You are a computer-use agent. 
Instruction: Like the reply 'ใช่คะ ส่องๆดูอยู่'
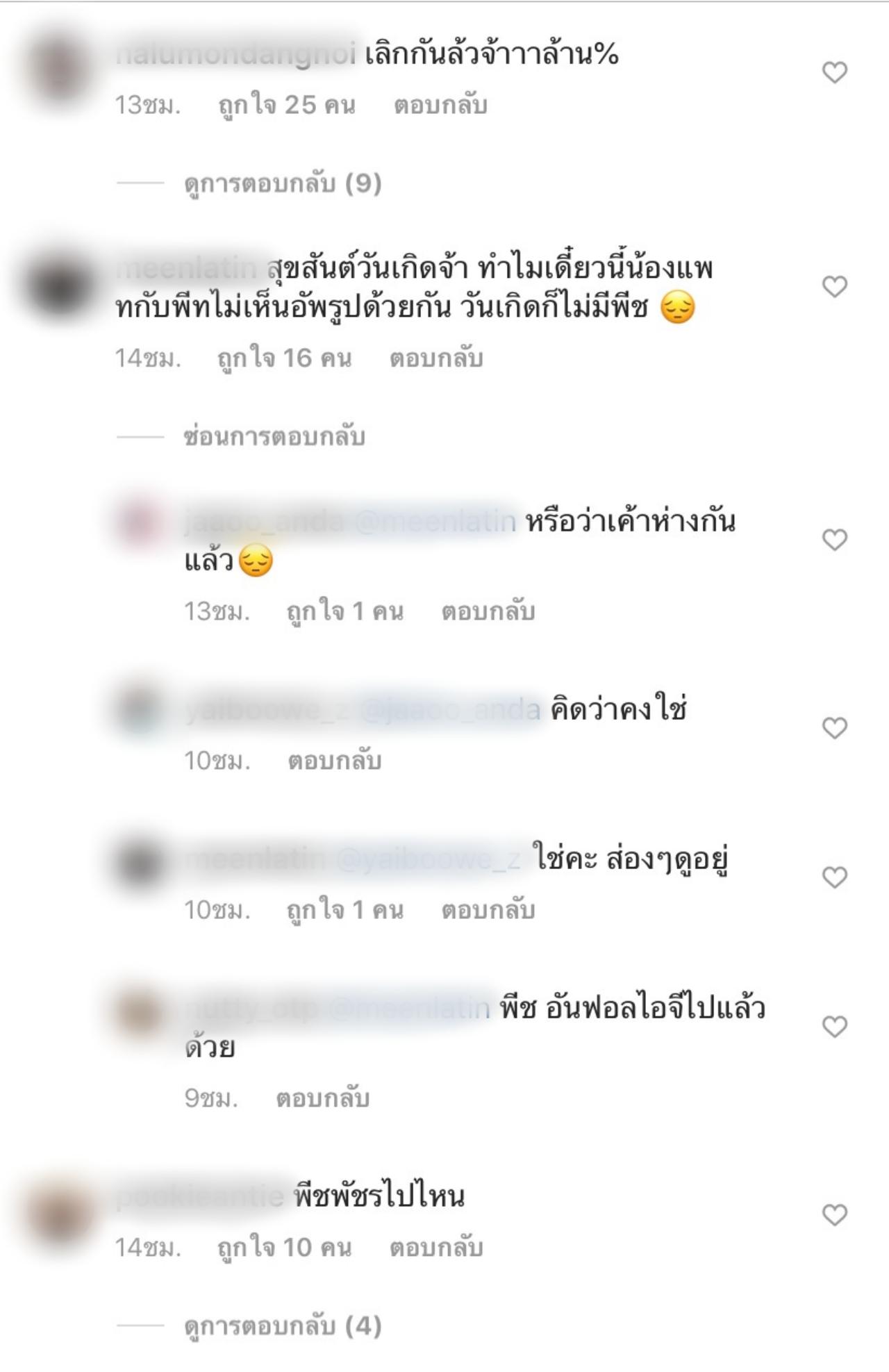[834, 877]
